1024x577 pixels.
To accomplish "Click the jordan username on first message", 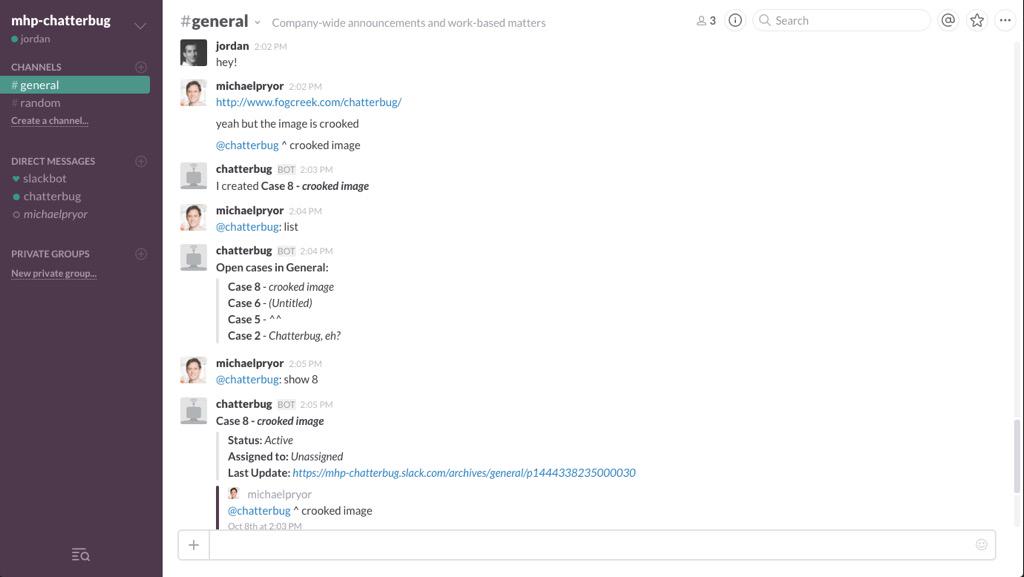I will [x=232, y=46].
